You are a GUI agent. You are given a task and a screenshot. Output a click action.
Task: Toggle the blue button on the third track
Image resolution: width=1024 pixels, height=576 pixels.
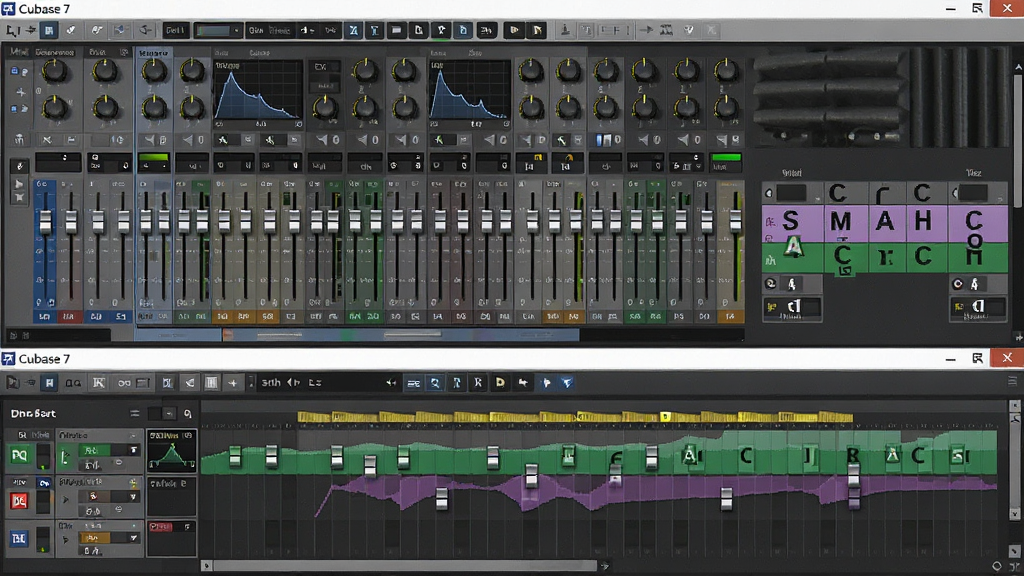click(x=18, y=538)
